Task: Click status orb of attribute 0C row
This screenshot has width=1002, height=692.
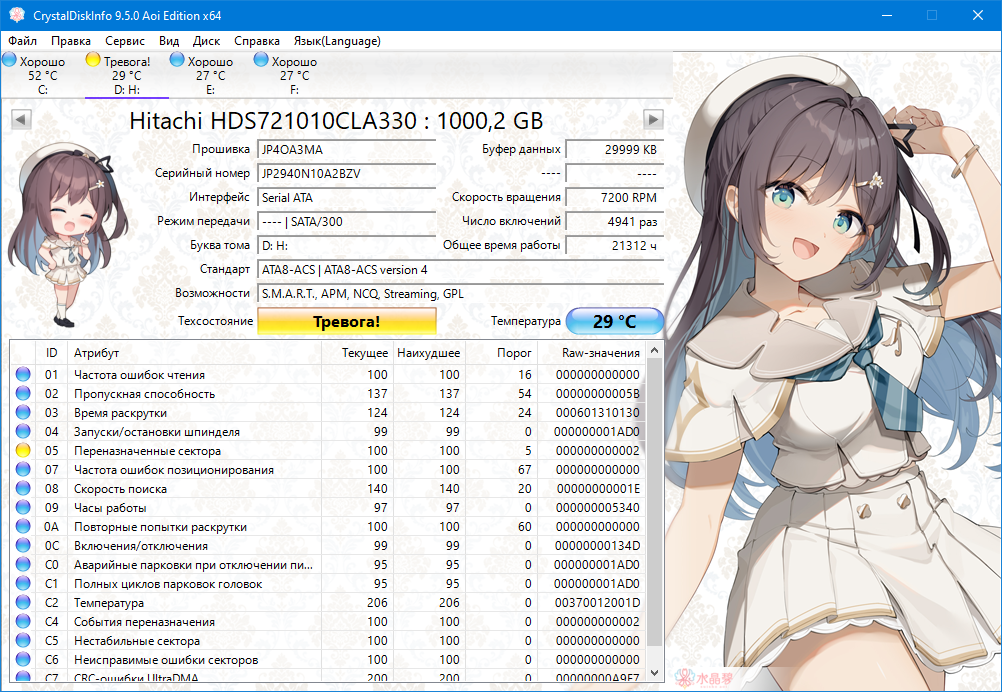Action: [x=23, y=546]
